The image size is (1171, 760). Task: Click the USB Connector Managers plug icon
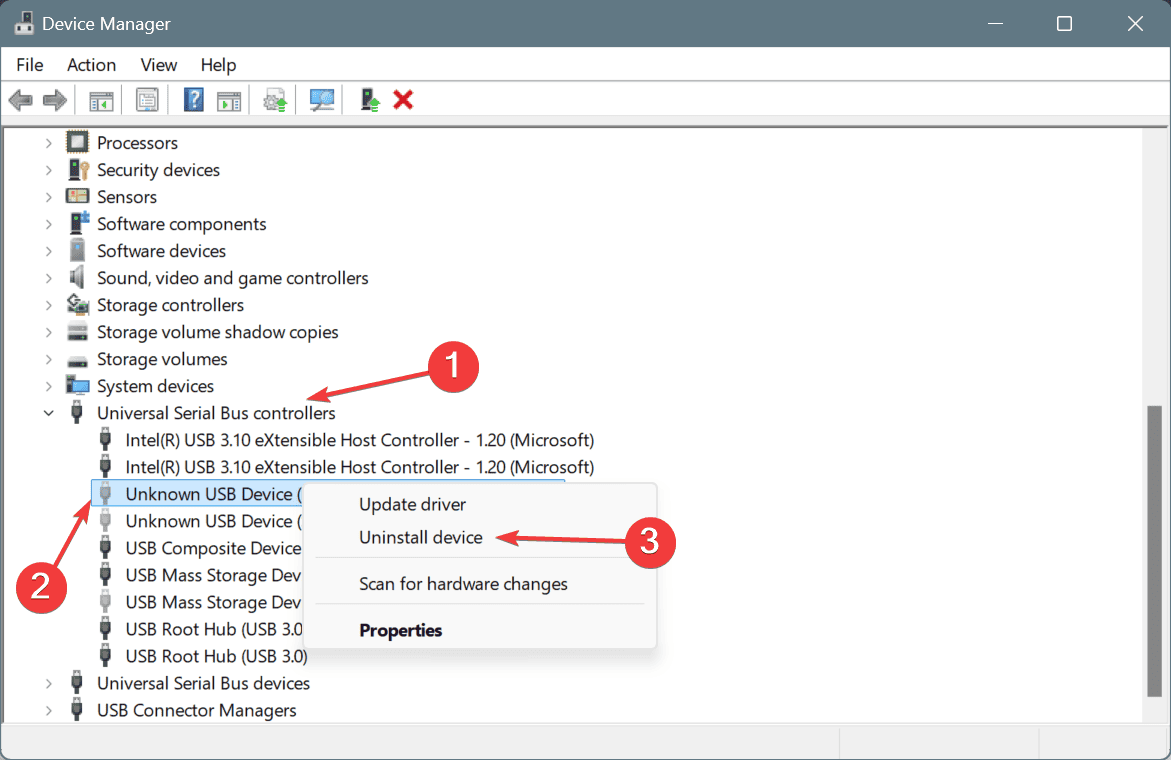tap(76, 709)
